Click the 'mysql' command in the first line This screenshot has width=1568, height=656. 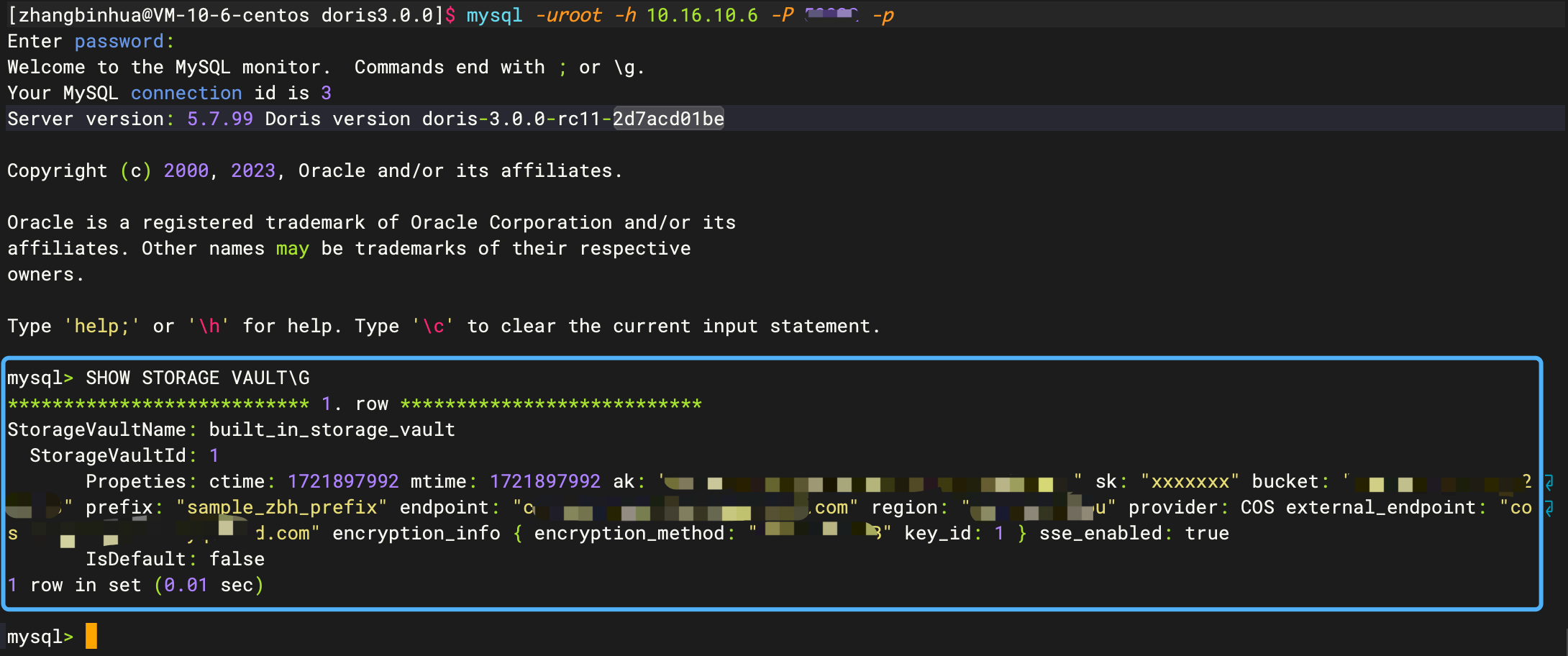pos(494,15)
